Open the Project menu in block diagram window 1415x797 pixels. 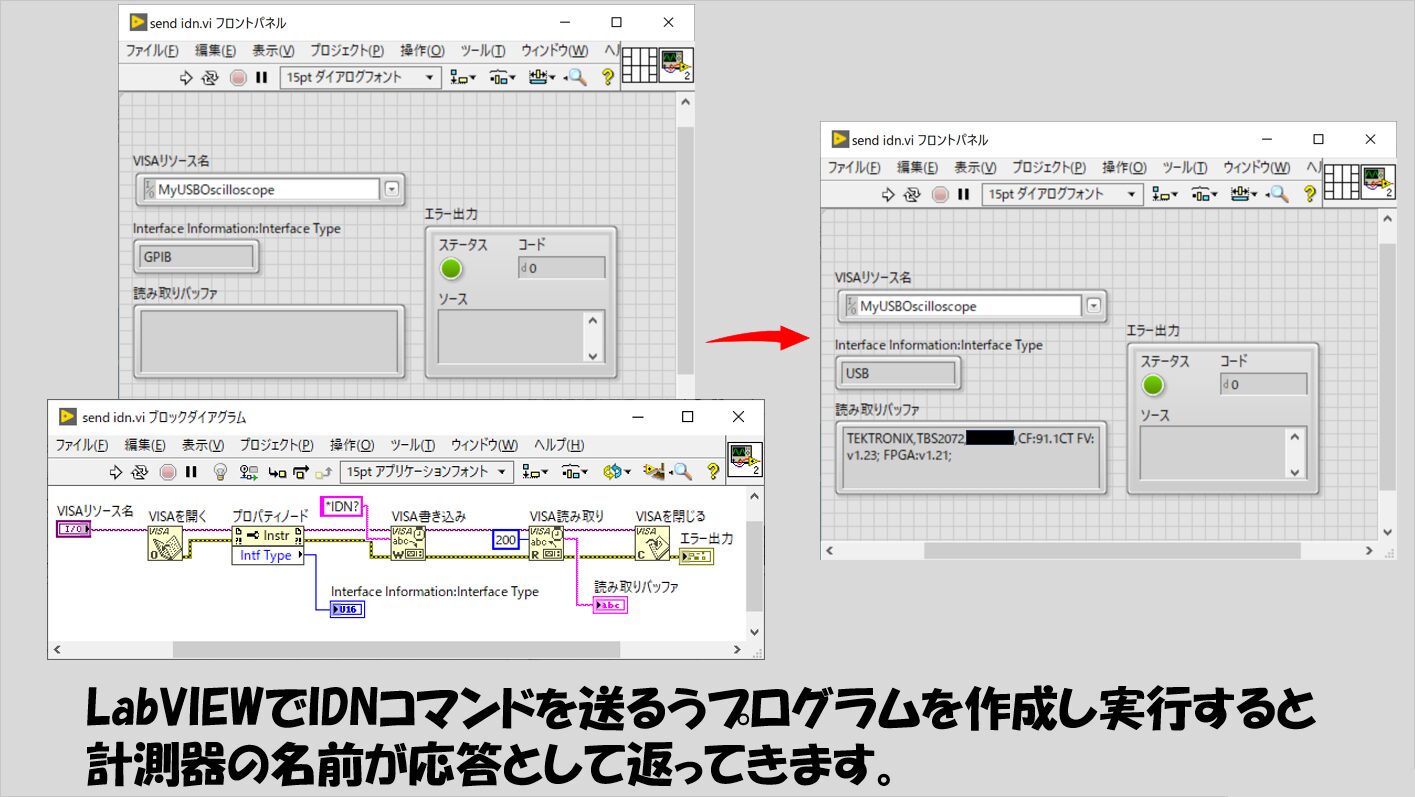276,445
